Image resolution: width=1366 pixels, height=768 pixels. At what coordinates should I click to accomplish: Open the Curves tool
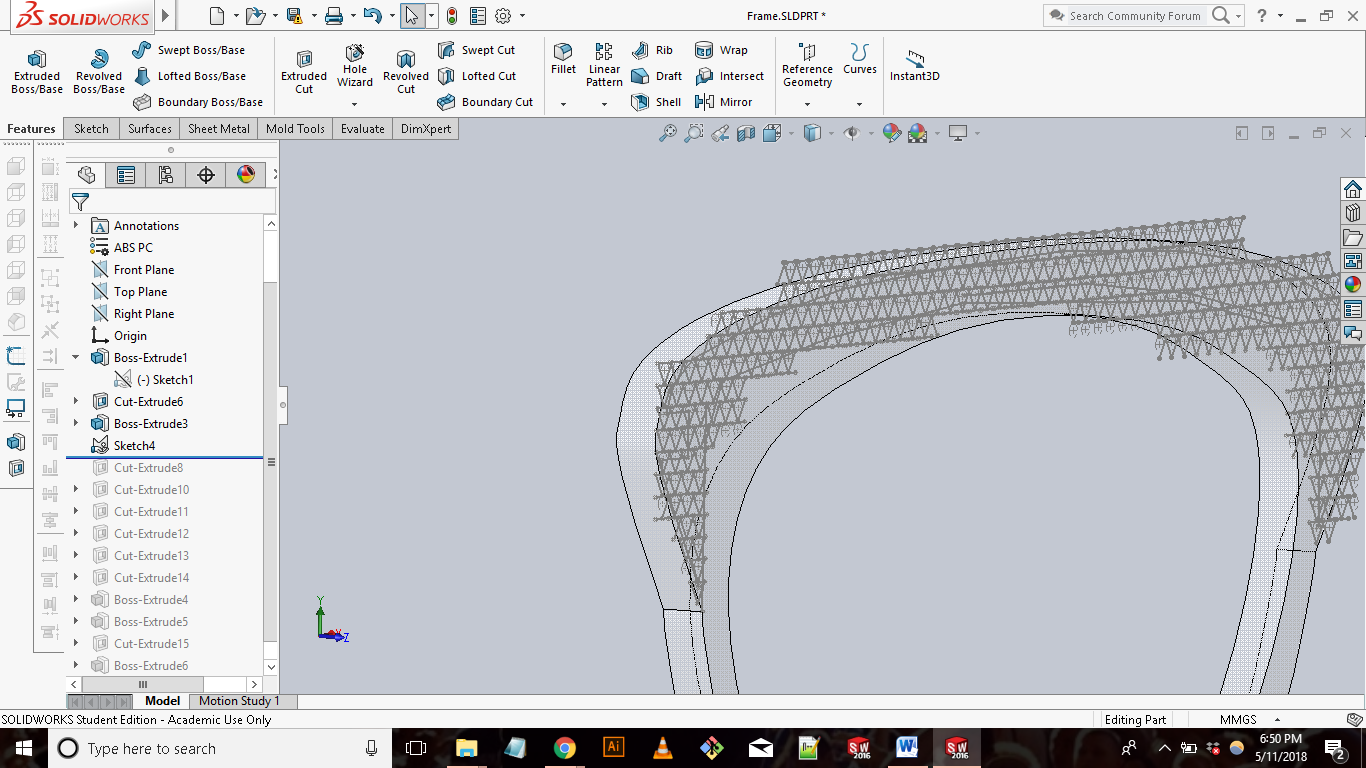click(x=859, y=59)
